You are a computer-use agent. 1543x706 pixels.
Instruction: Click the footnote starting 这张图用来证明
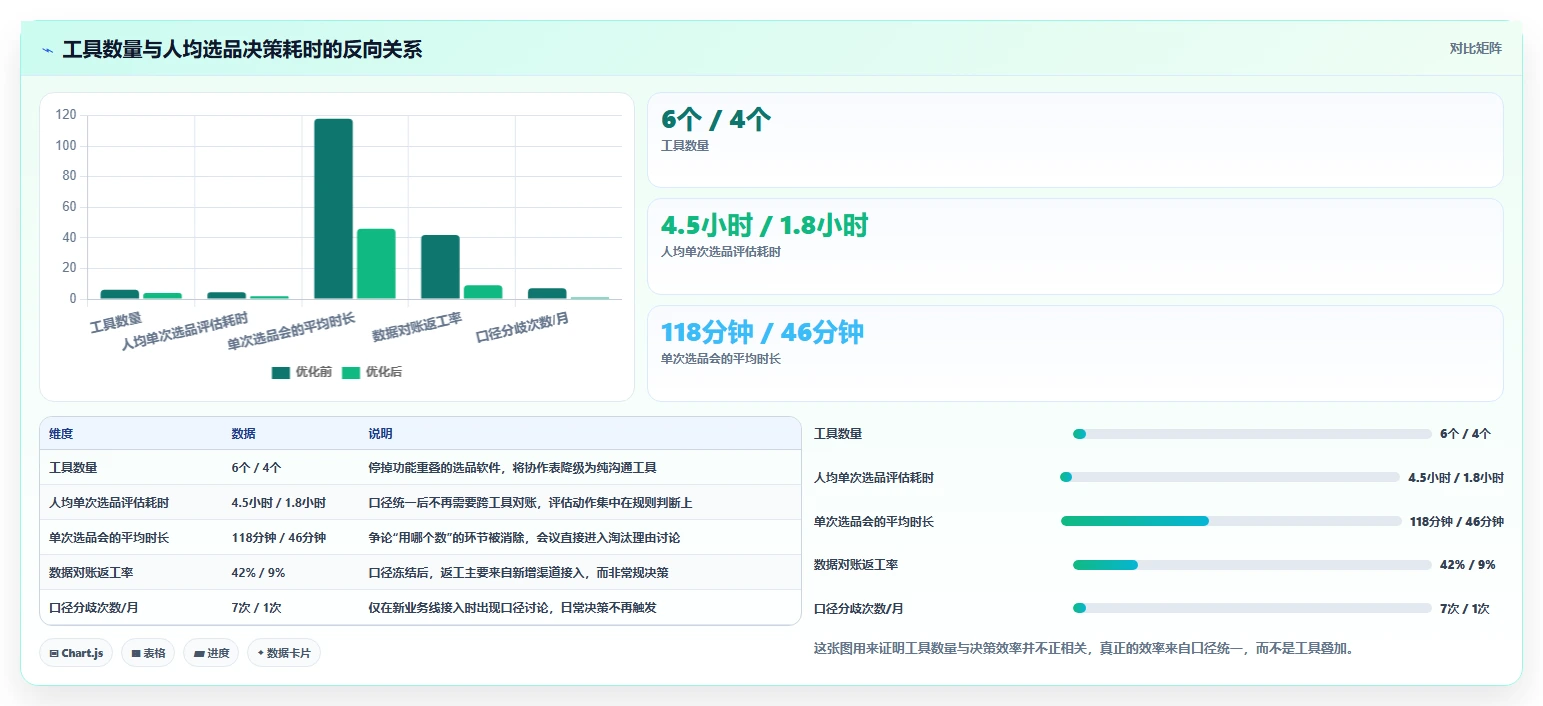1084,649
